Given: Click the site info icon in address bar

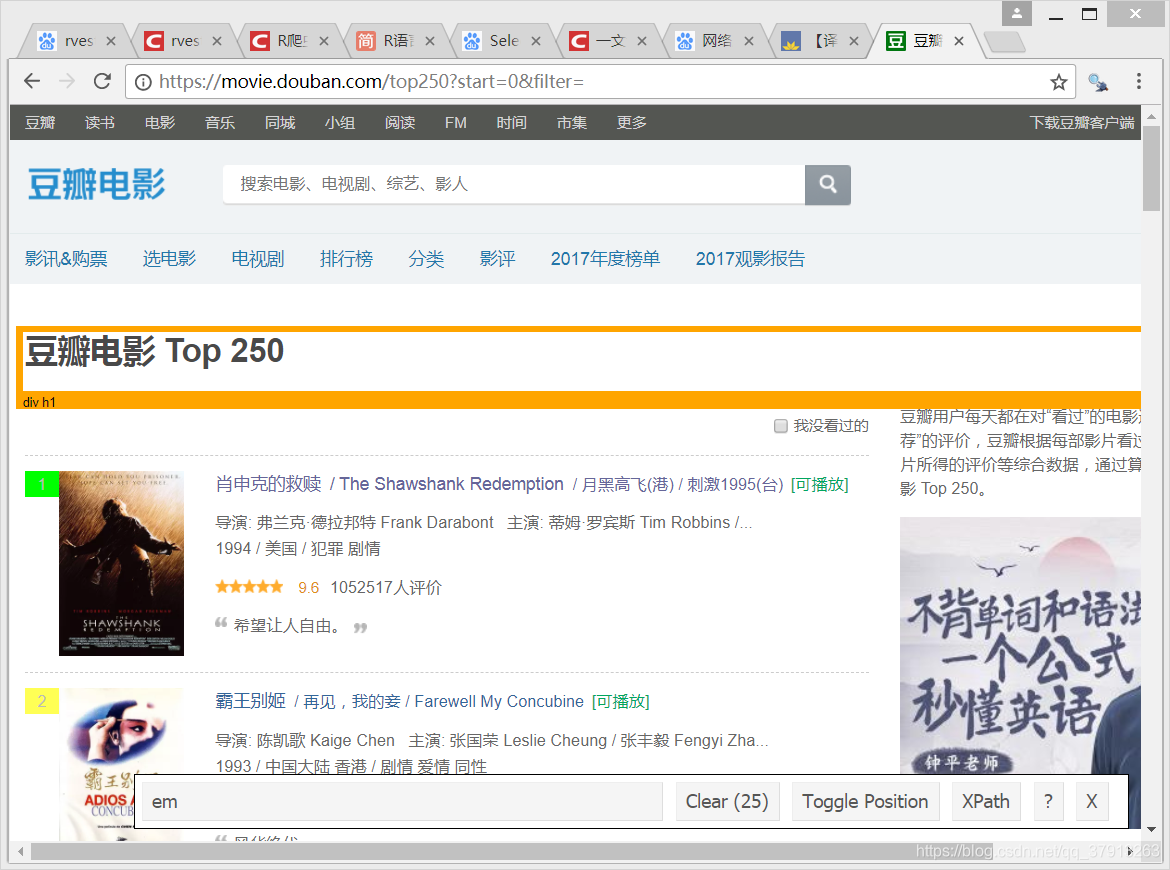Looking at the screenshot, I should pos(143,82).
